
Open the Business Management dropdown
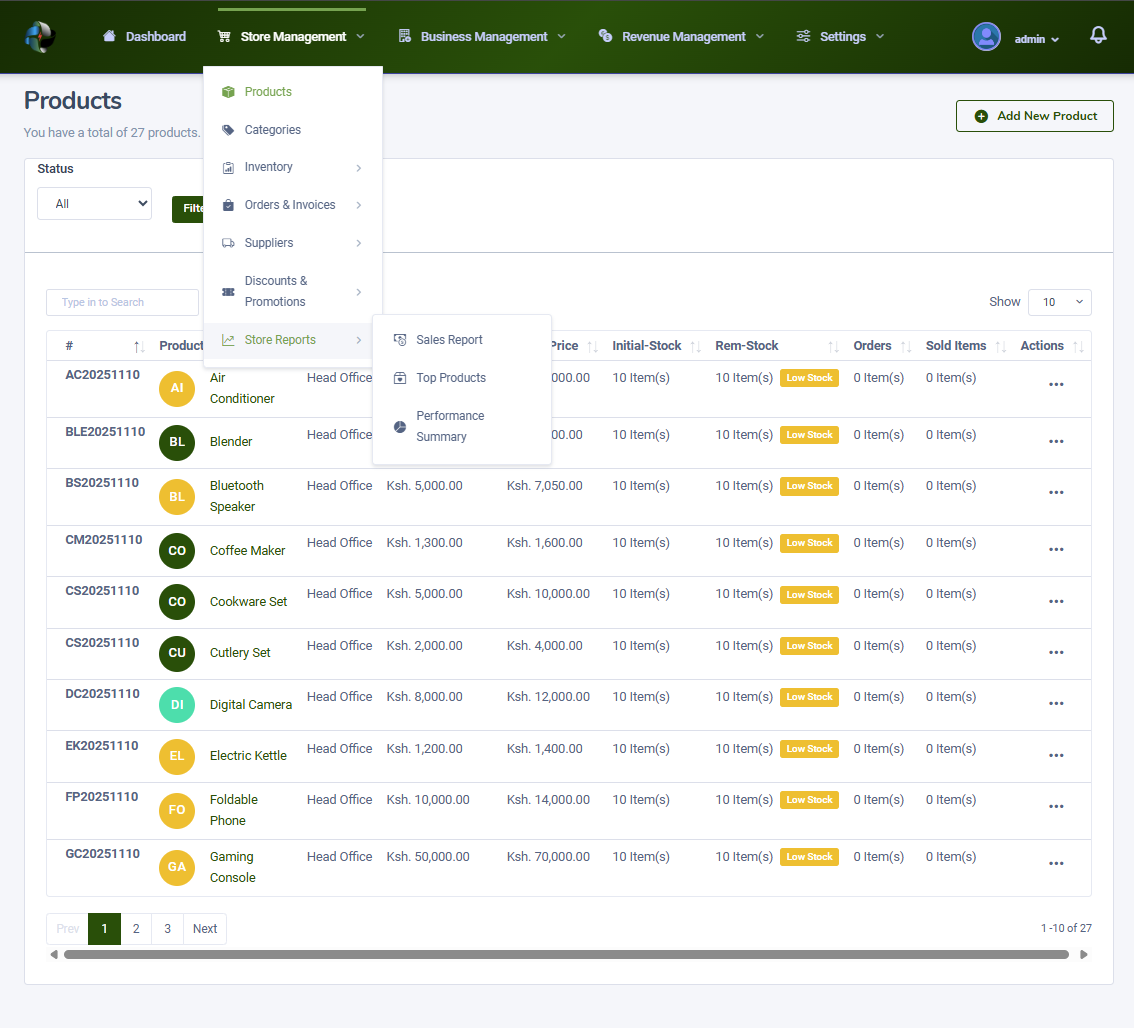(481, 35)
